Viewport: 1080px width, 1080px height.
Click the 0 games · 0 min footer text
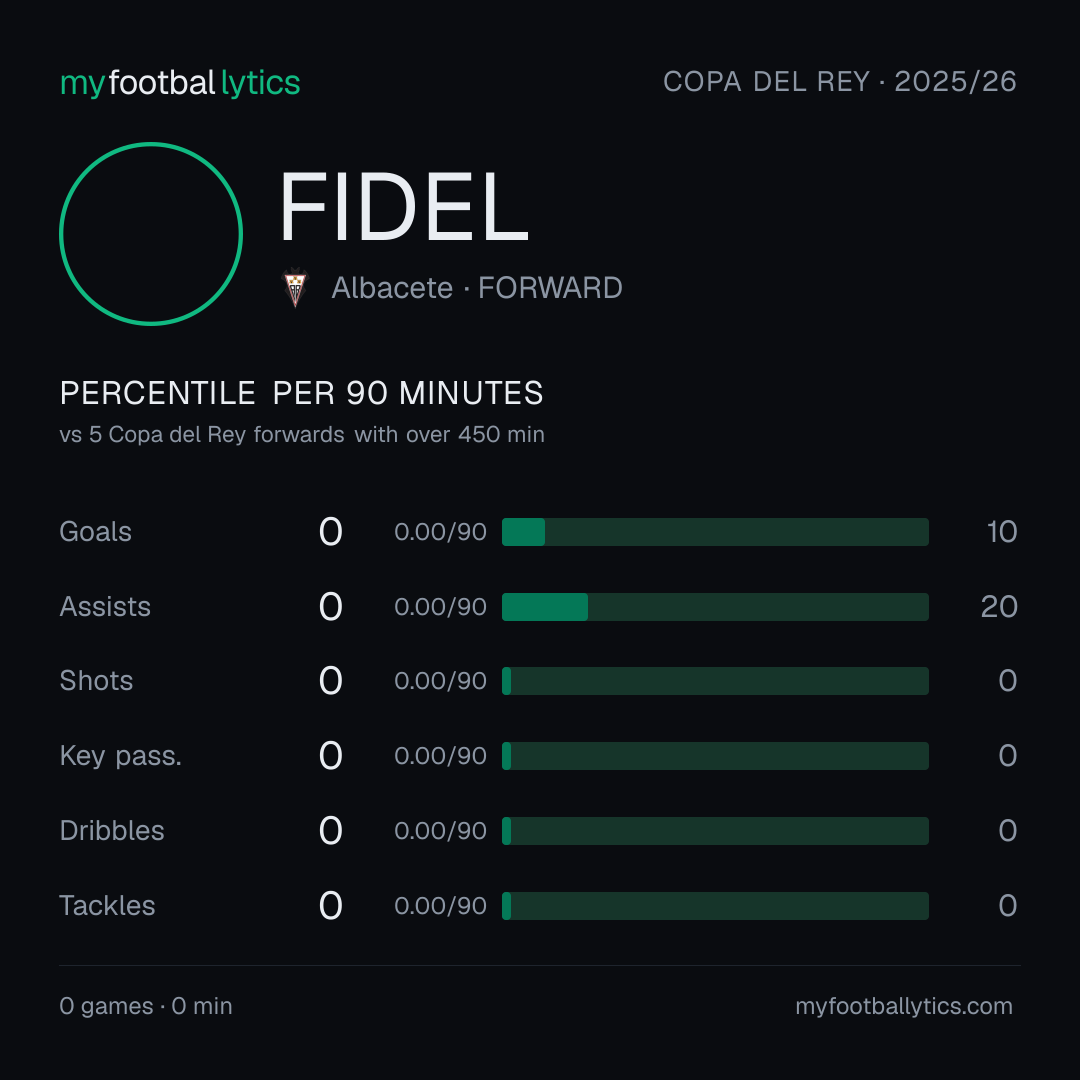click(x=146, y=1006)
